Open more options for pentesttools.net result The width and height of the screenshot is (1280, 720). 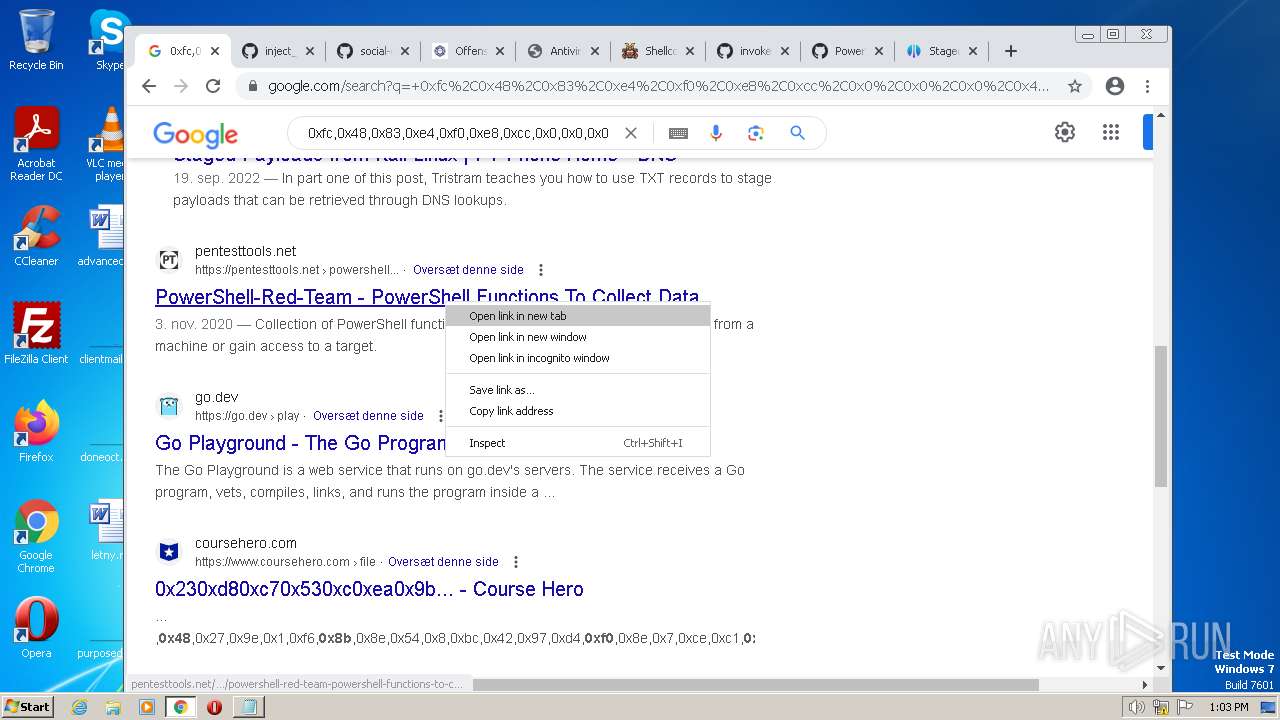coord(541,270)
